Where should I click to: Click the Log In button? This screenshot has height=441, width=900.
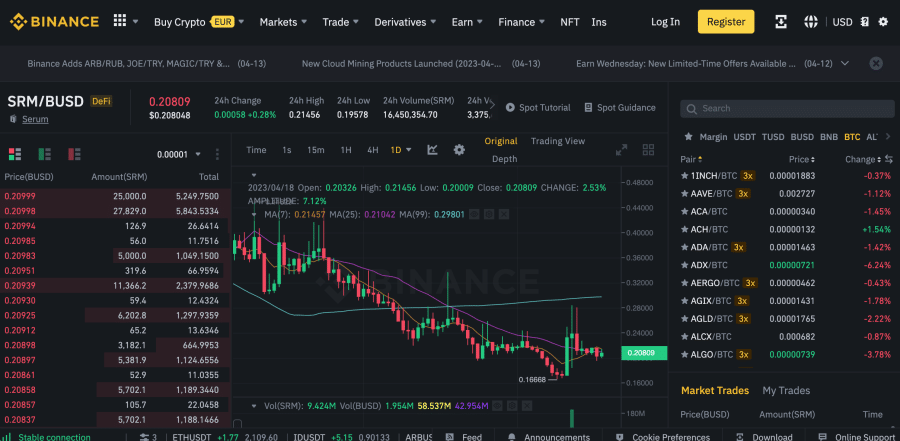click(665, 22)
